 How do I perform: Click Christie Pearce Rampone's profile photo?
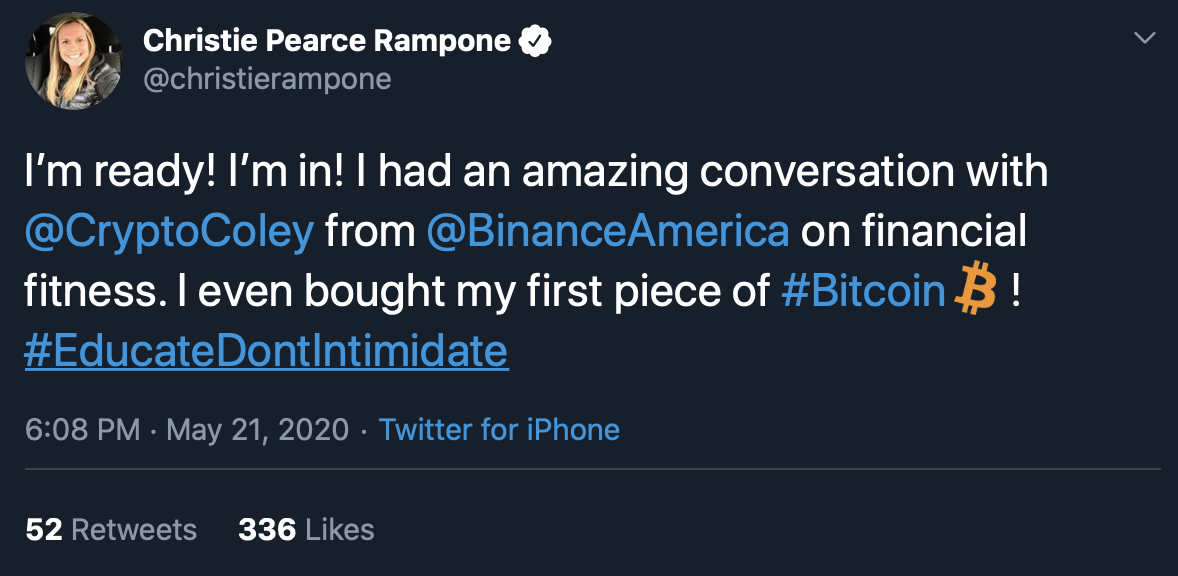coord(73,61)
